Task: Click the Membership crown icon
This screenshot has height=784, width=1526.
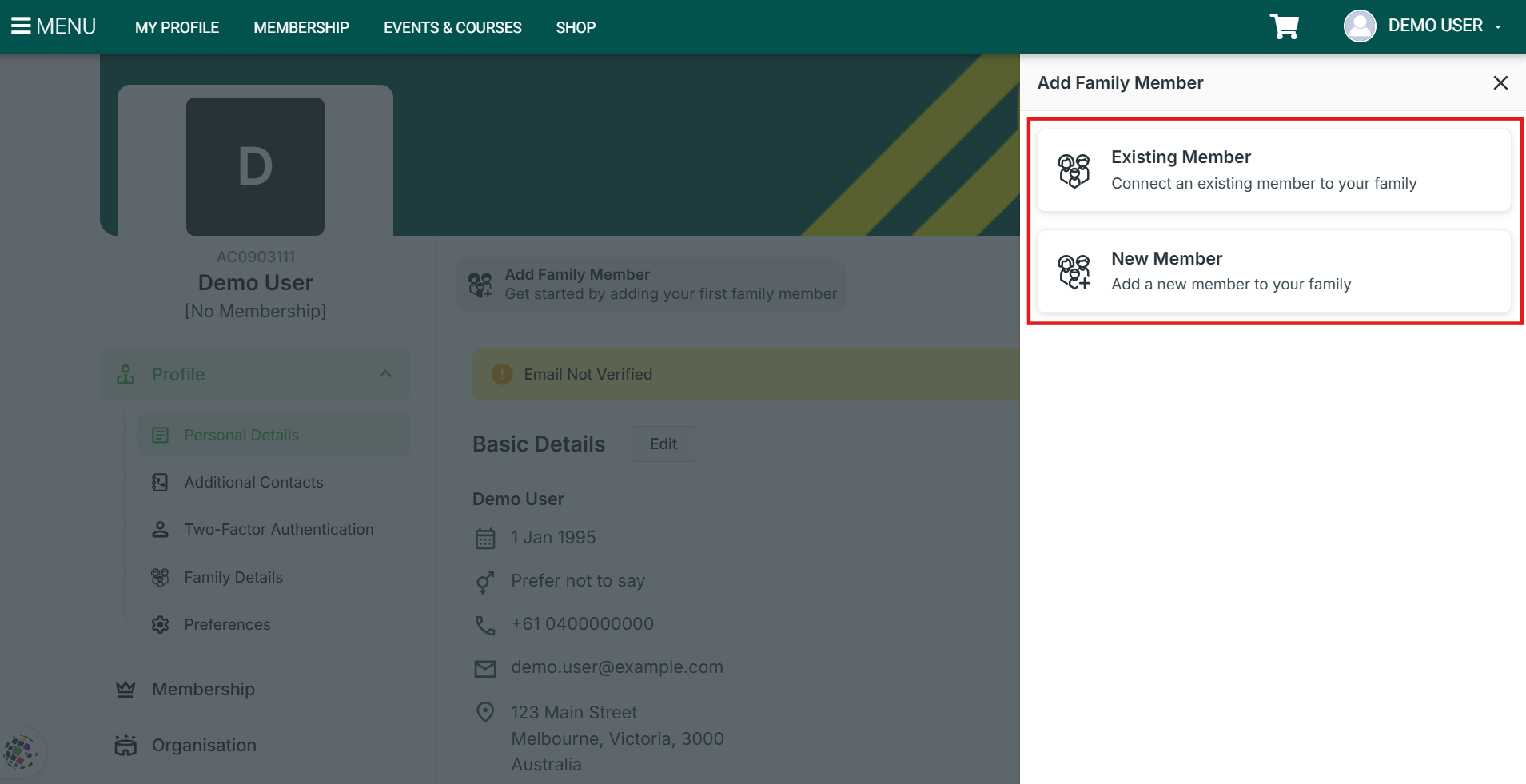Action: pyautogui.click(x=126, y=689)
